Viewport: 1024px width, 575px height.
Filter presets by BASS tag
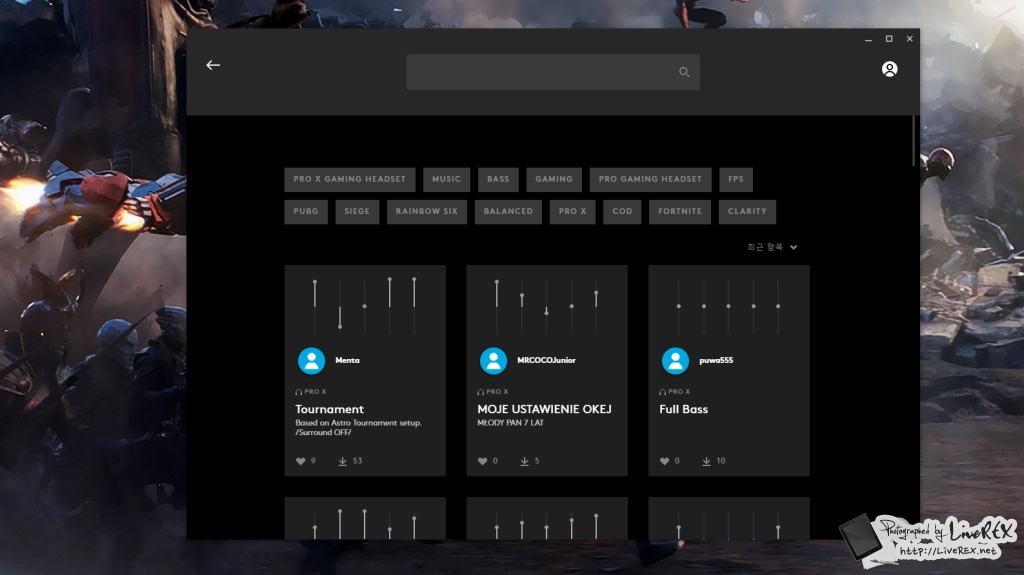point(498,179)
